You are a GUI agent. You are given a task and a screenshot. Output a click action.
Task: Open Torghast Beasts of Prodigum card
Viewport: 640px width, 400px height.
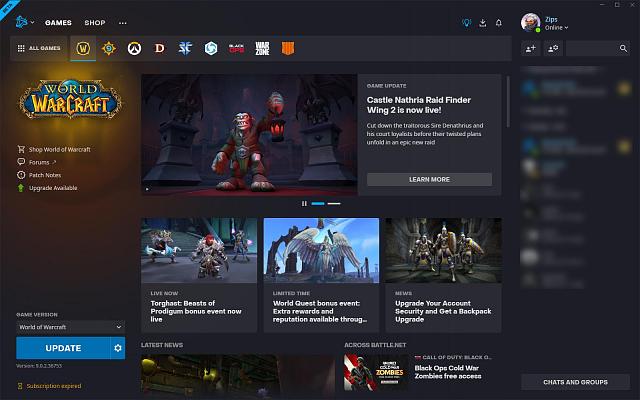(199, 275)
